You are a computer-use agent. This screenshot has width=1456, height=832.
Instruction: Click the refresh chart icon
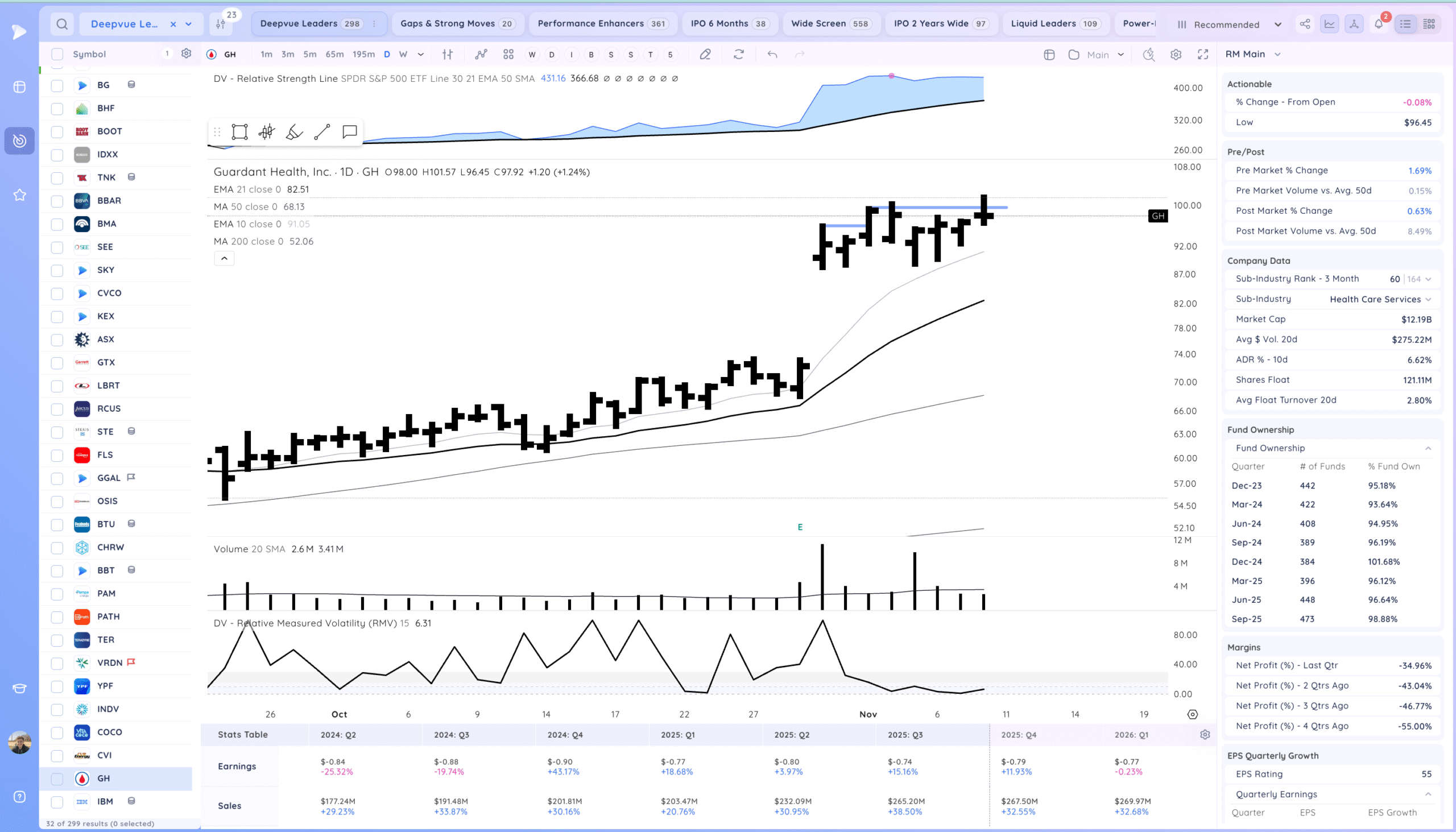click(x=738, y=54)
